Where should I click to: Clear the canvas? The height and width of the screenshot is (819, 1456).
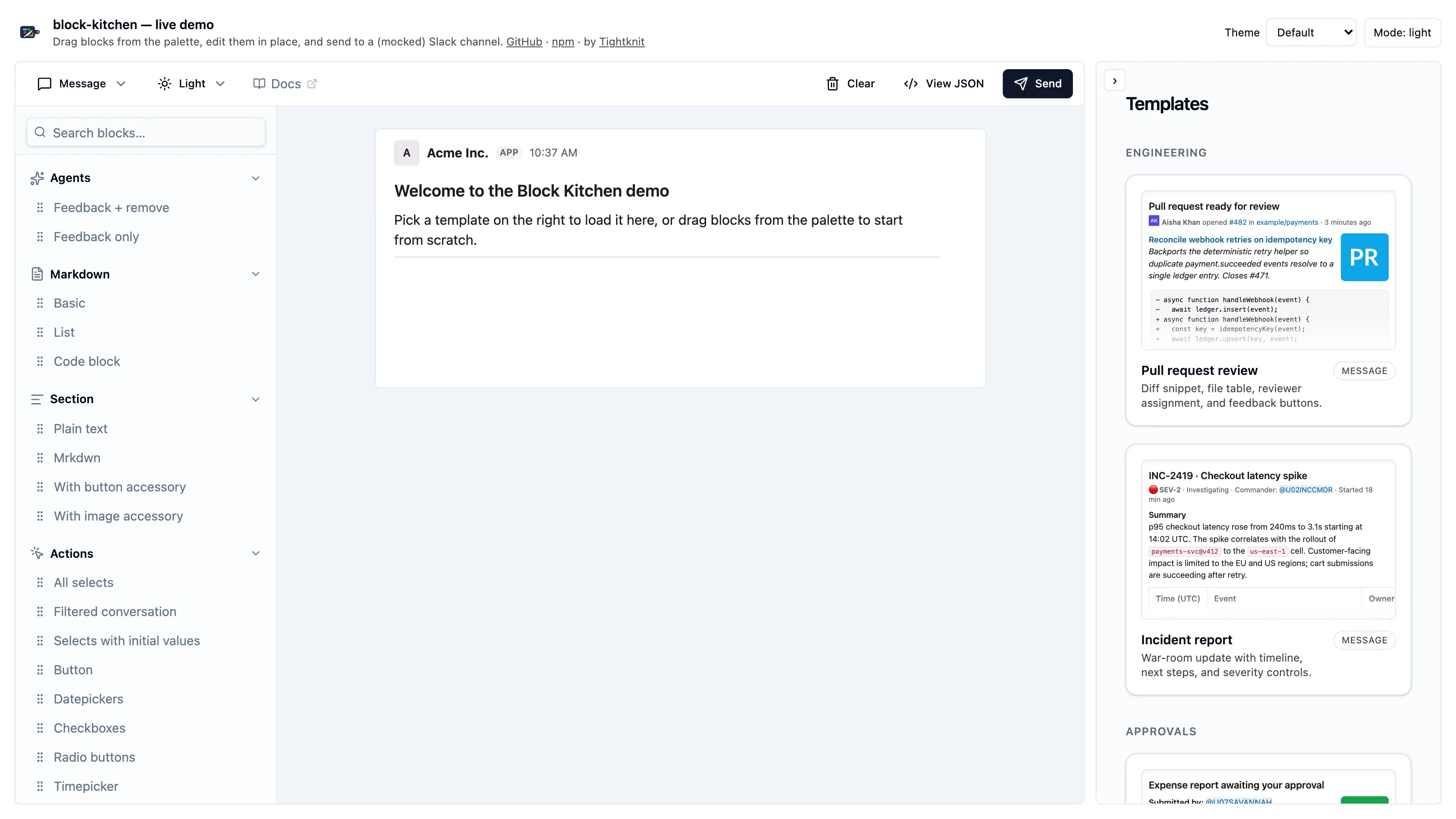(x=851, y=84)
